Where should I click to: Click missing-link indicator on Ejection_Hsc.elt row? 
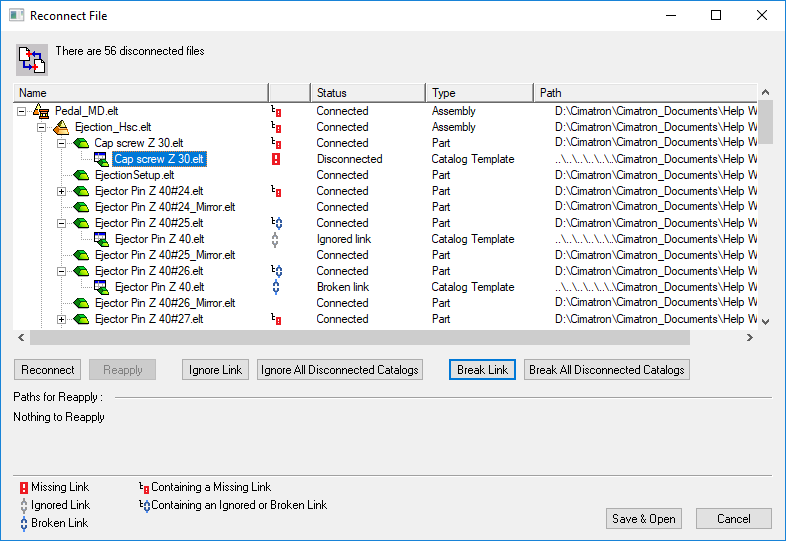tap(276, 127)
